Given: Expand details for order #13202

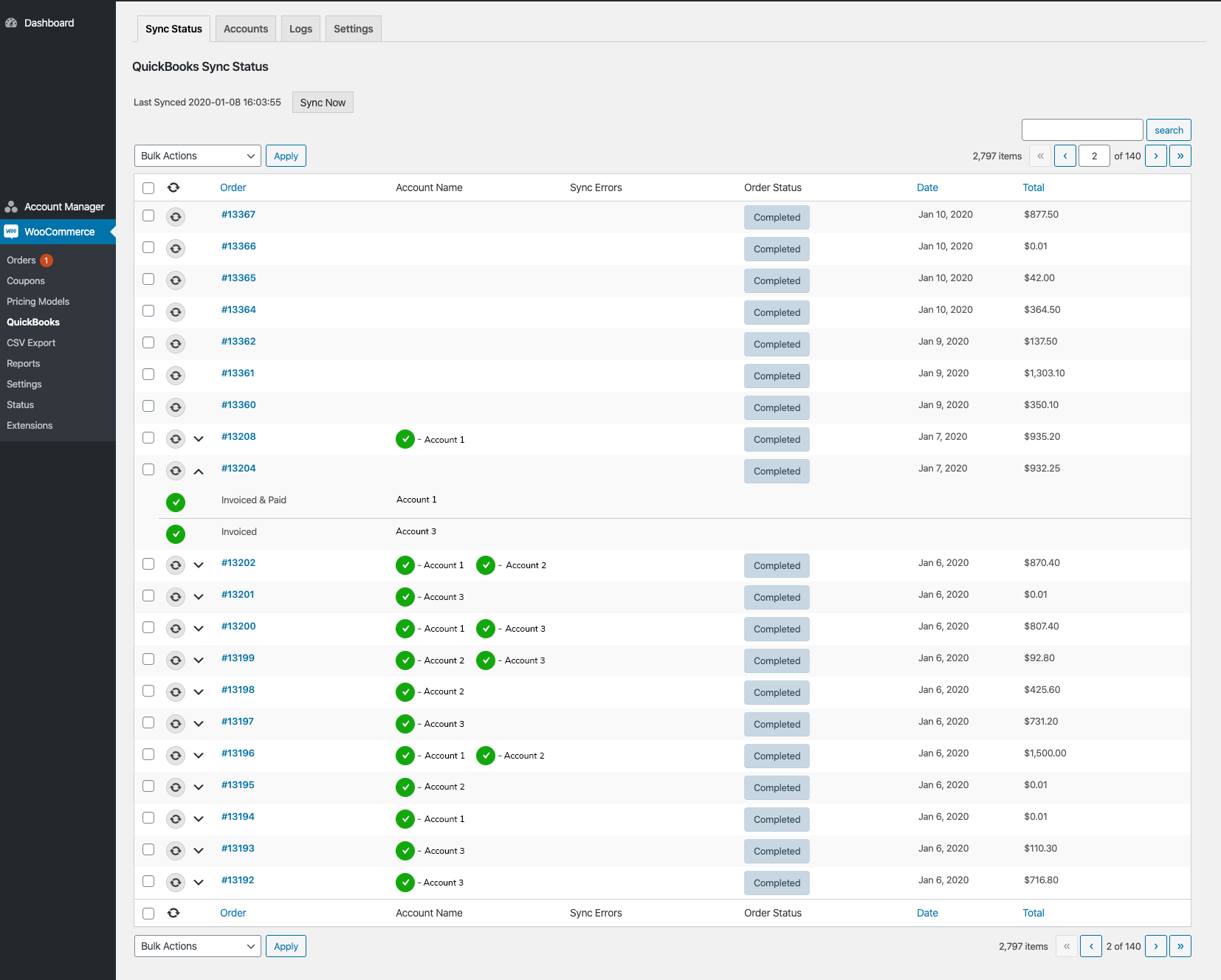Looking at the screenshot, I should point(199,565).
